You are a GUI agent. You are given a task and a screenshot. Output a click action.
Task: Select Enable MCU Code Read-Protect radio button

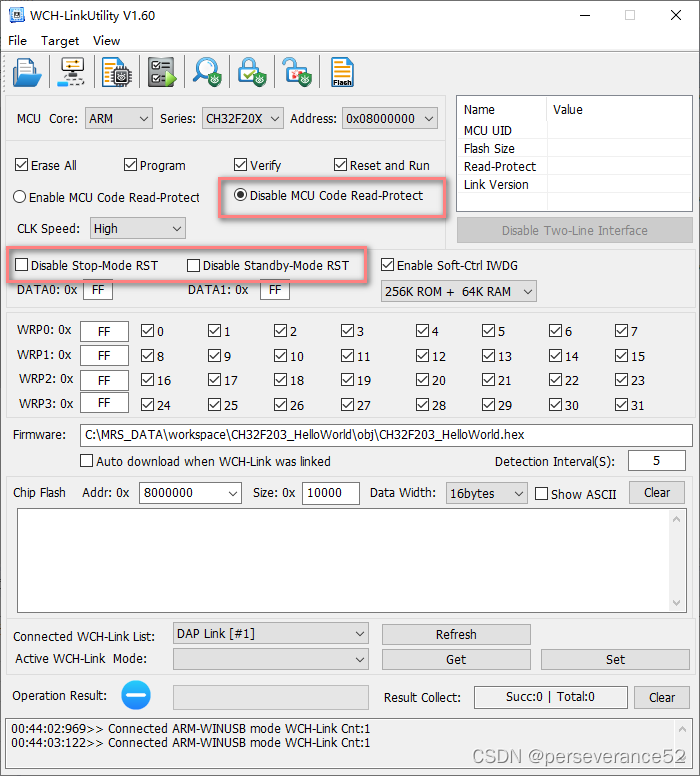[x=19, y=196]
